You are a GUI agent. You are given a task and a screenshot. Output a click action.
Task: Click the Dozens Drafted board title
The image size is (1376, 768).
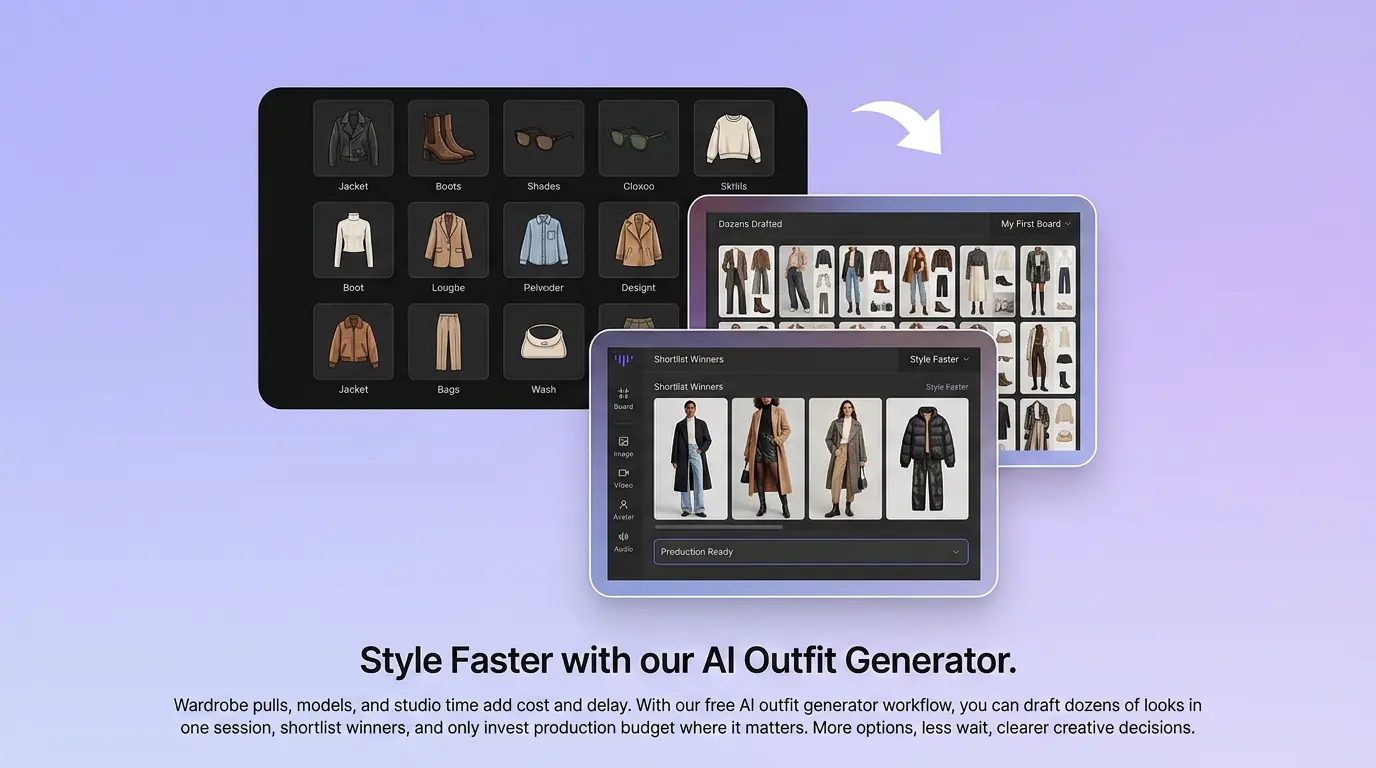(750, 224)
